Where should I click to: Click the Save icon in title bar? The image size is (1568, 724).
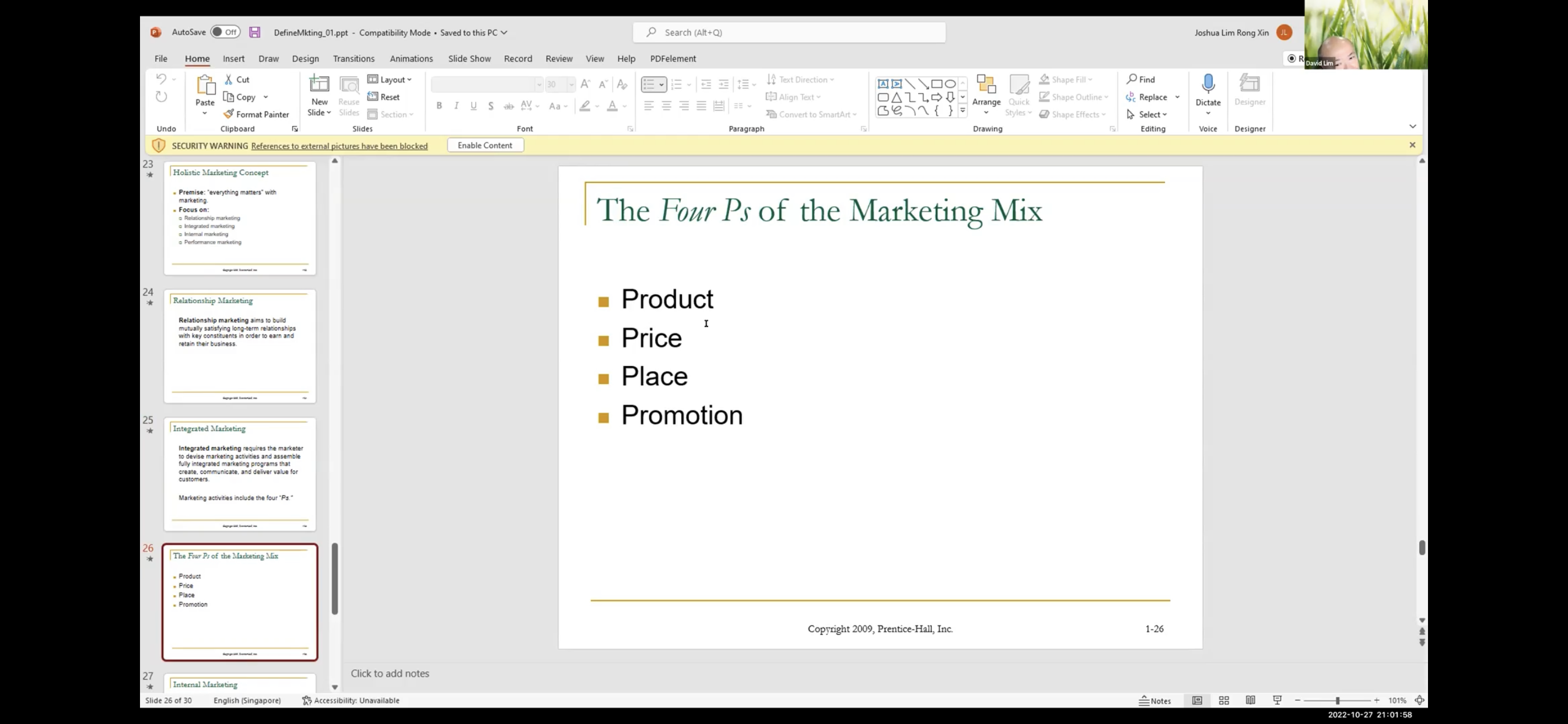254,32
